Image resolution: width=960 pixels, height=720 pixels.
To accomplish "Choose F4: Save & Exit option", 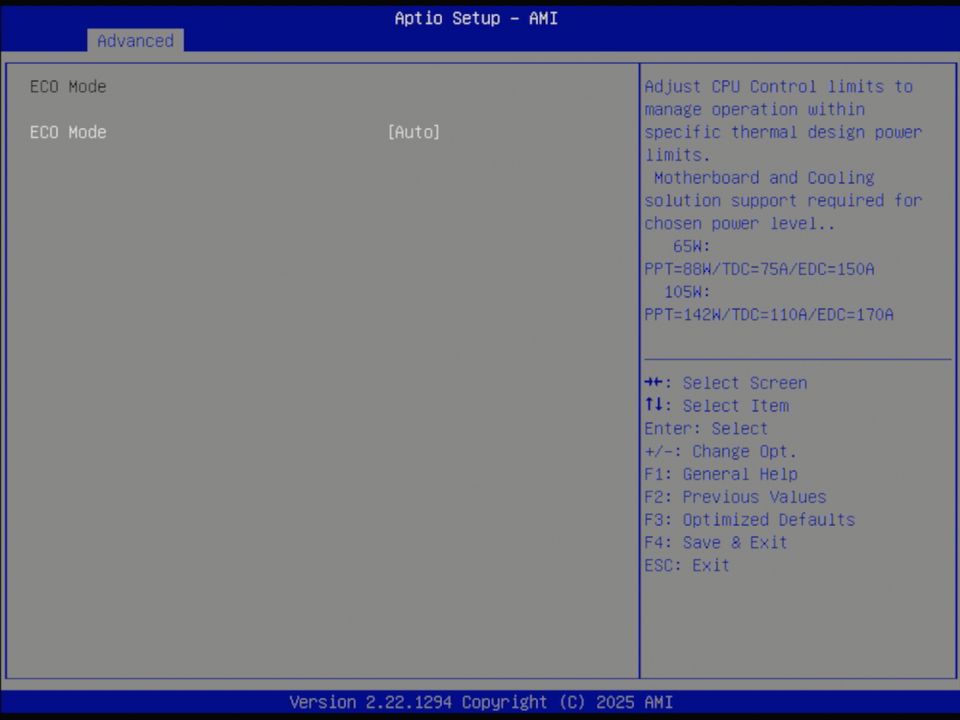I will (715, 542).
